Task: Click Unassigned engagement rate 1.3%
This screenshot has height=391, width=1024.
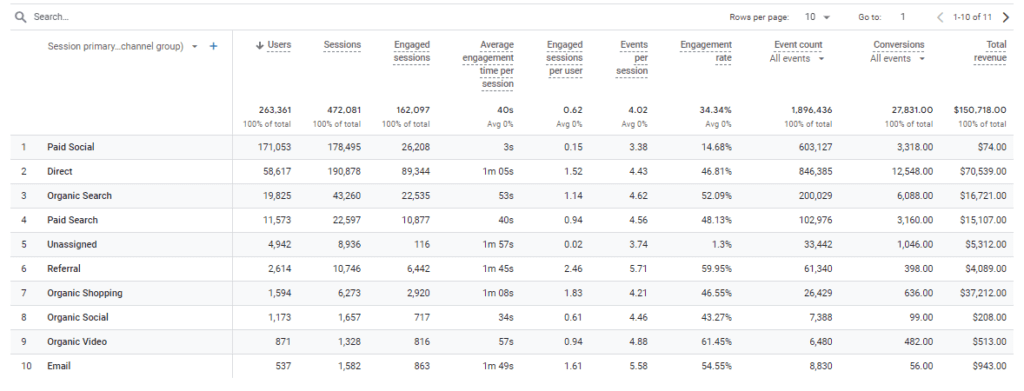Action: coord(722,245)
